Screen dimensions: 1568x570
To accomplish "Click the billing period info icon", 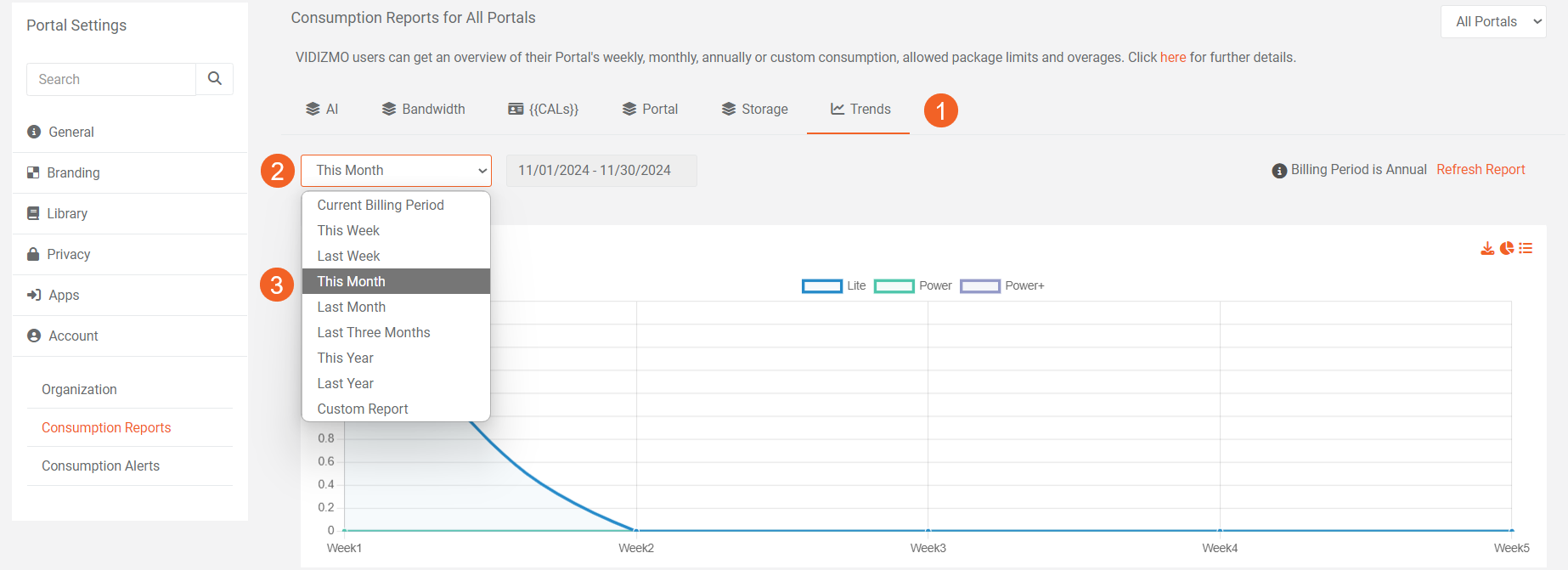I will pyautogui.click(x=1279, y=171).
